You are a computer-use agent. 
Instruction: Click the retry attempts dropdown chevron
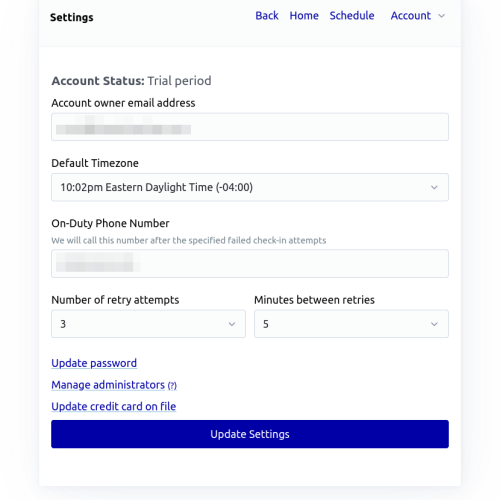click(232, 324)
